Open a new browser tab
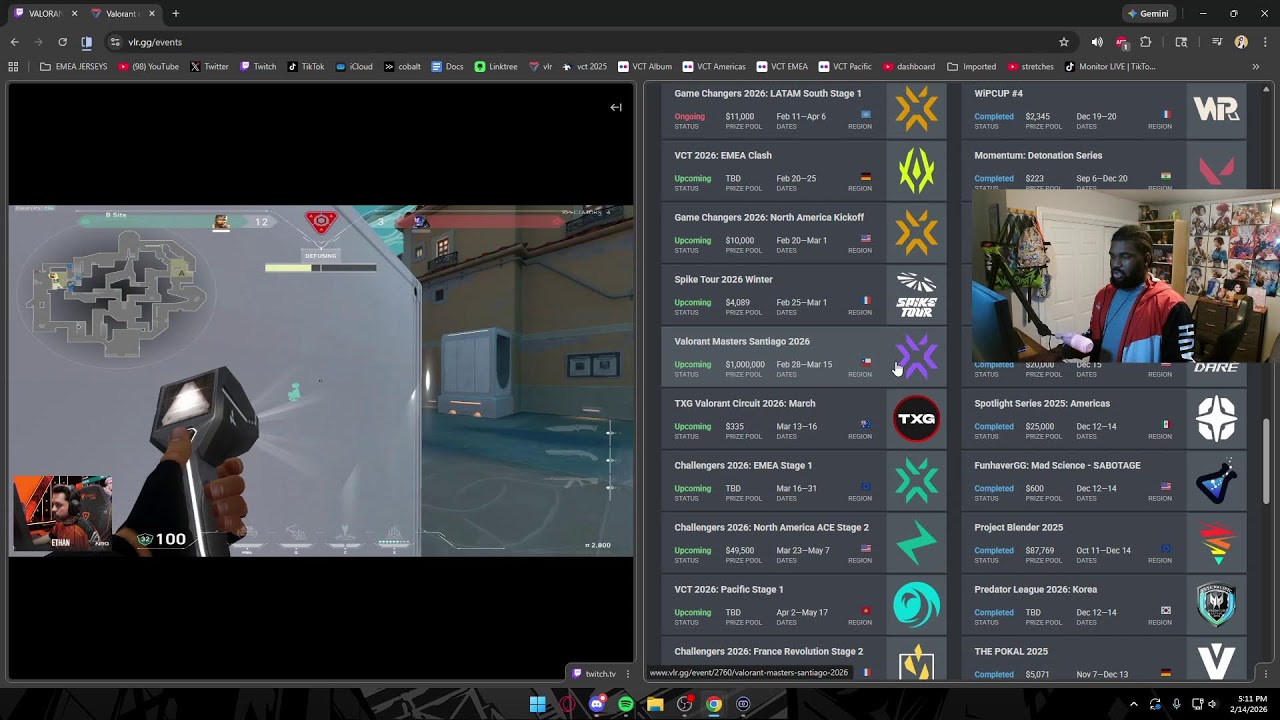This screenshot has width=1280, height=720. click(176, 14)
